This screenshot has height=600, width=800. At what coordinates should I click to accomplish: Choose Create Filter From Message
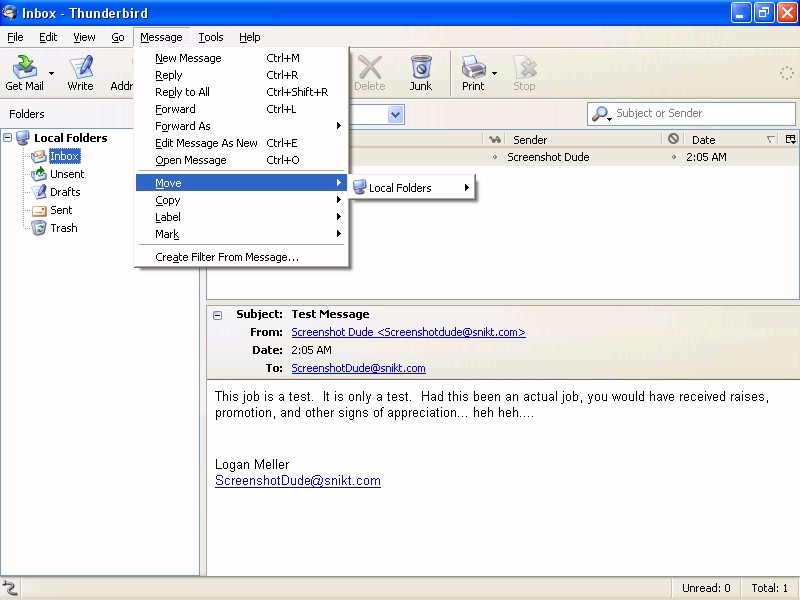pos(242,257)
